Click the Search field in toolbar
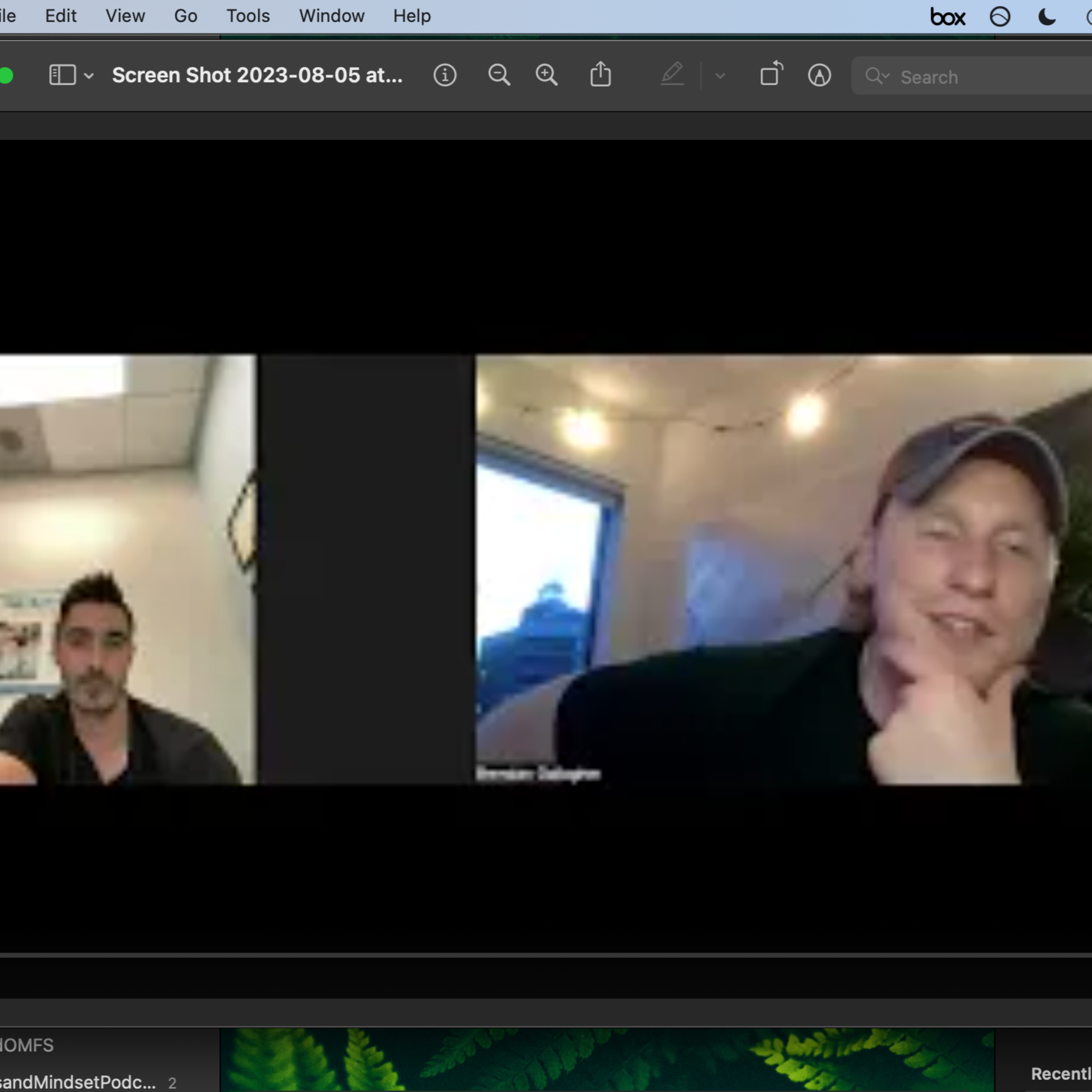The width and height of the screenshot is (1092, 1092). 972,76
